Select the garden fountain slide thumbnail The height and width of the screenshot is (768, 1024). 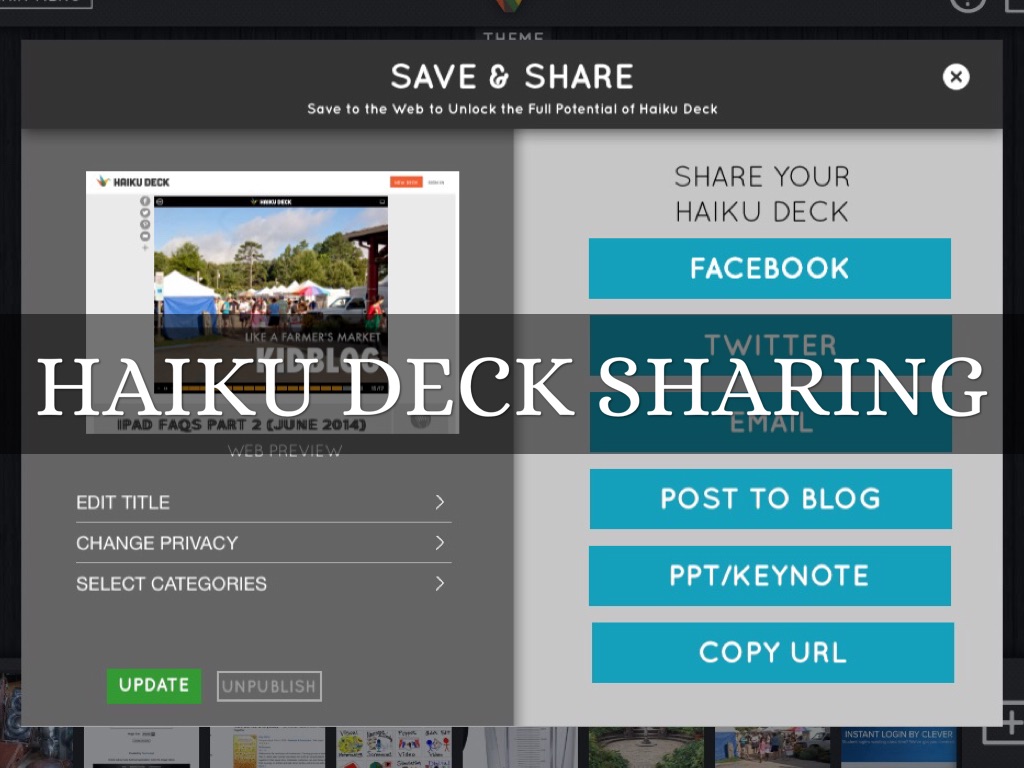(646, 747)
